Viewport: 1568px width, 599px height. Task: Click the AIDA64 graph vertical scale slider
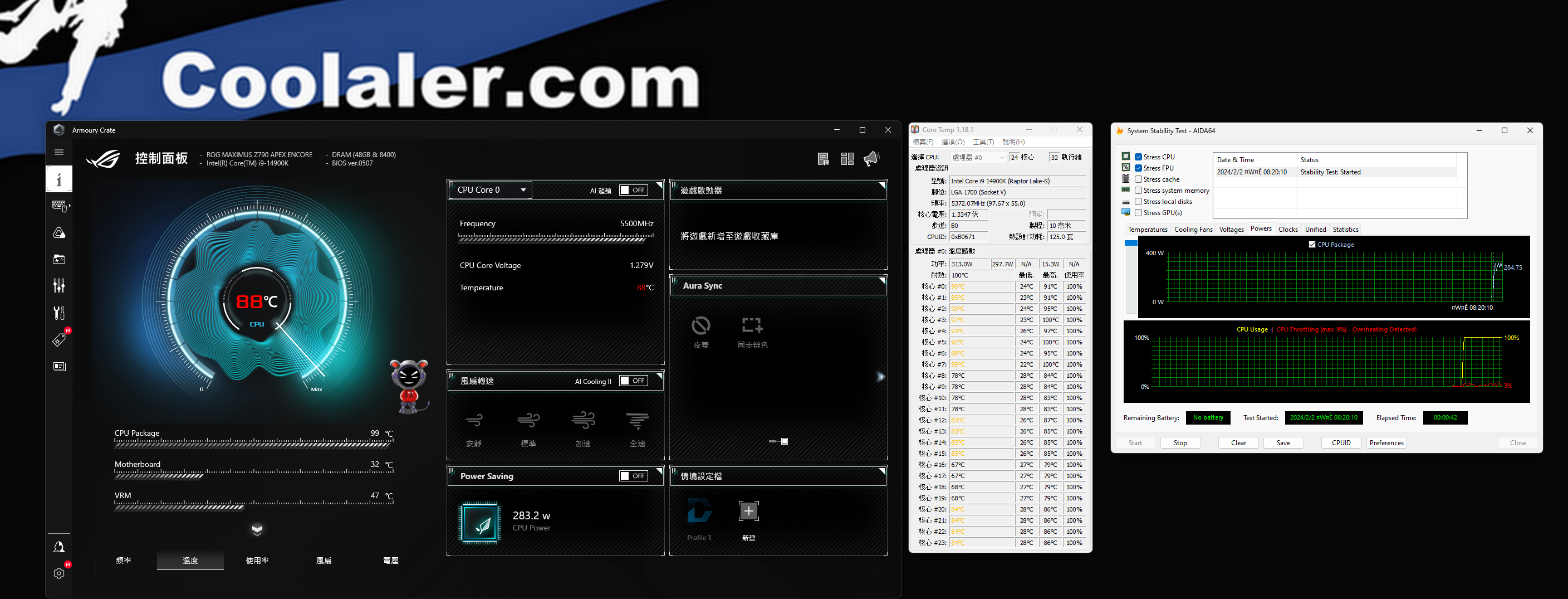(1131, 243)
